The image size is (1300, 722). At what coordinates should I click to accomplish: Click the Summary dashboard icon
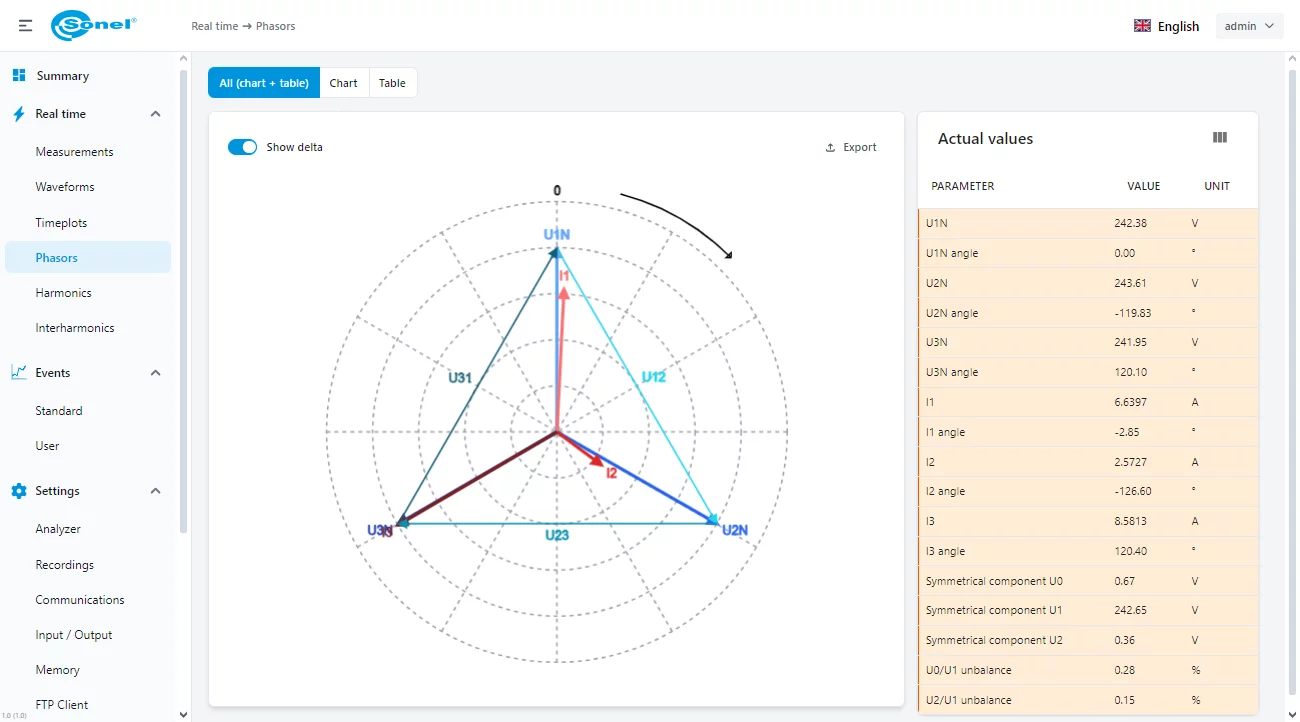(19, 76)
